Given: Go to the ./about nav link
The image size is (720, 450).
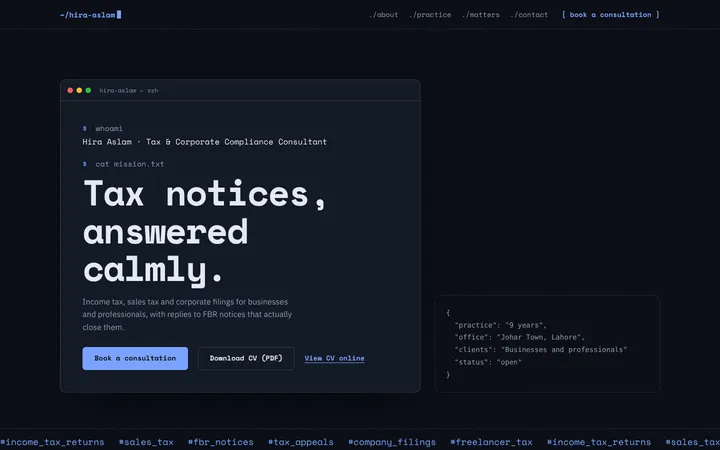Looking at the screenshot, I should coord(383,15).
